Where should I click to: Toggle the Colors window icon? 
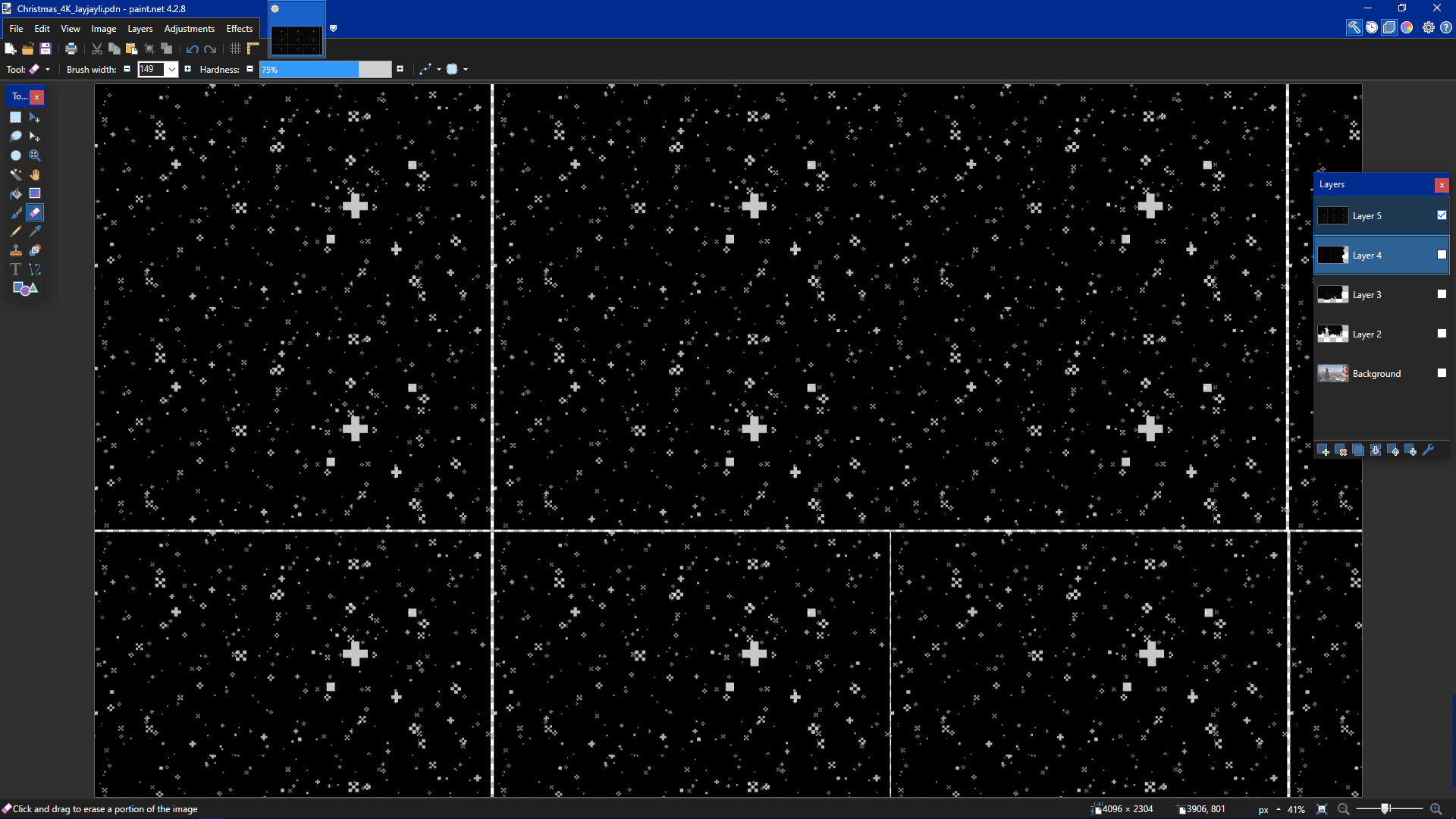1407,27
